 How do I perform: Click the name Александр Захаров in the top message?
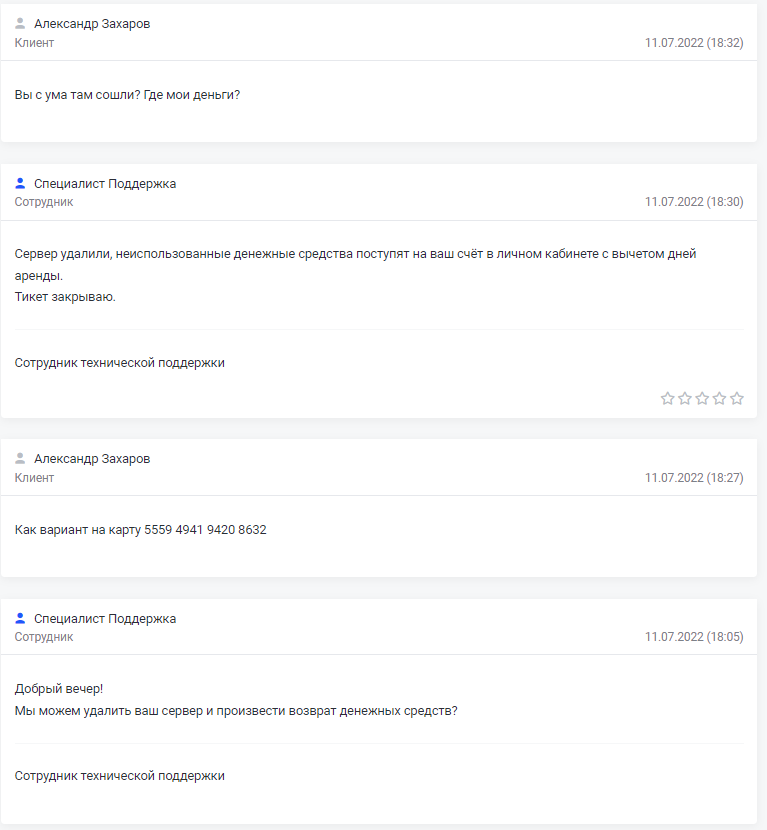[x=92, y=23]
